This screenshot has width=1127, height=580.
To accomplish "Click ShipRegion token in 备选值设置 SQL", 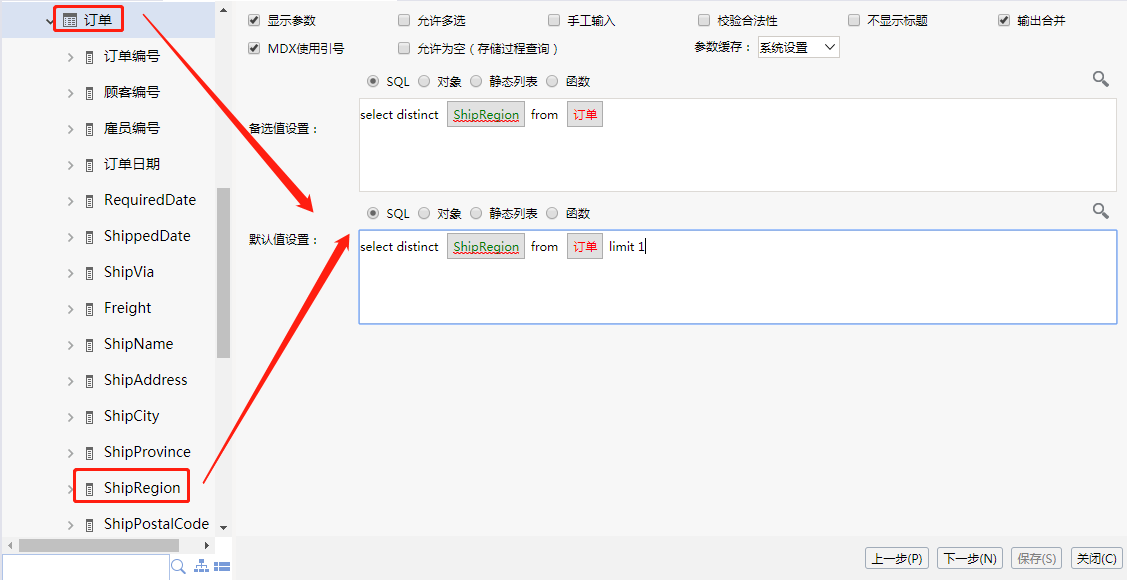I will point(486,114).
